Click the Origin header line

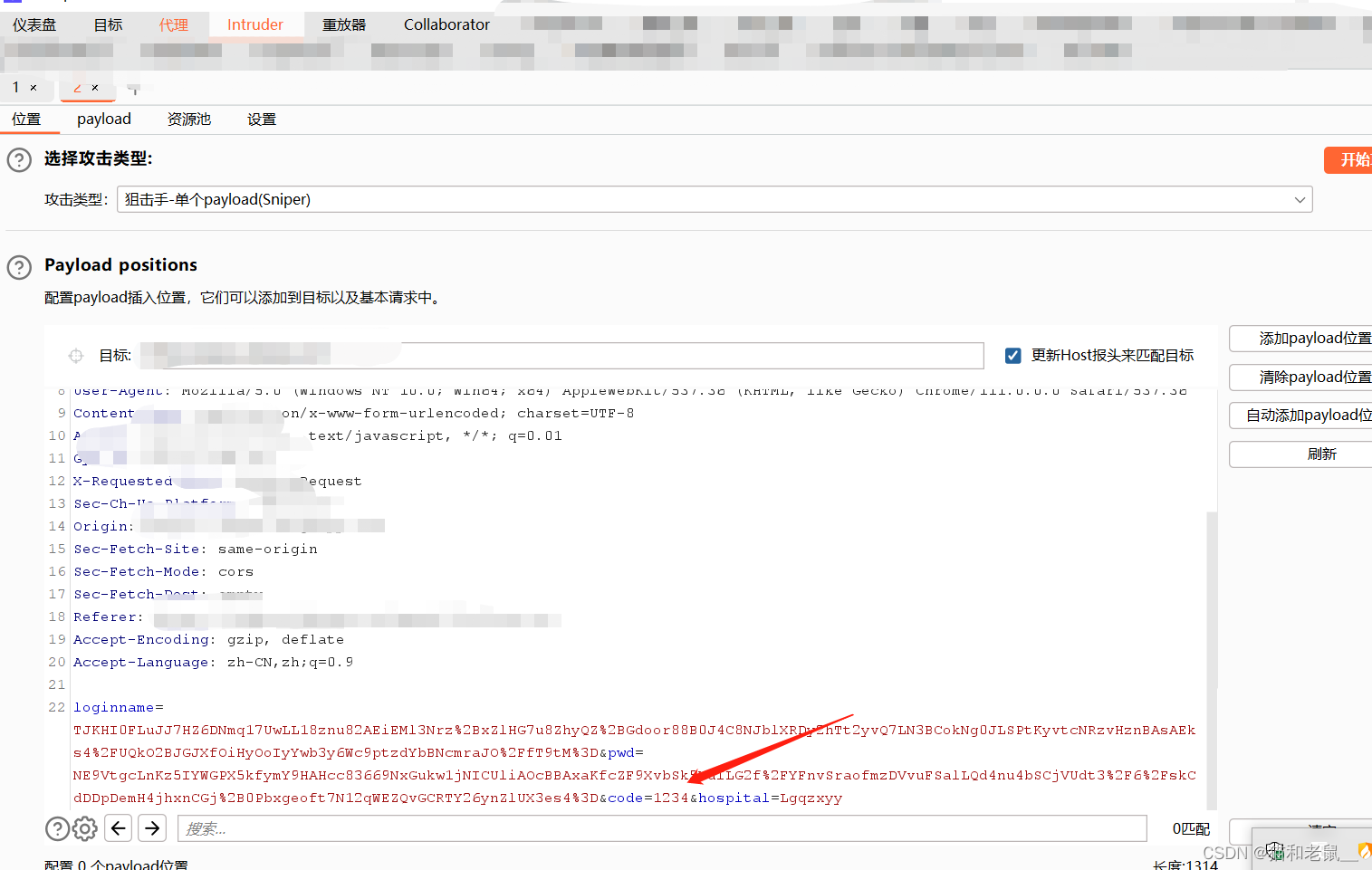[x=229, y=526]
